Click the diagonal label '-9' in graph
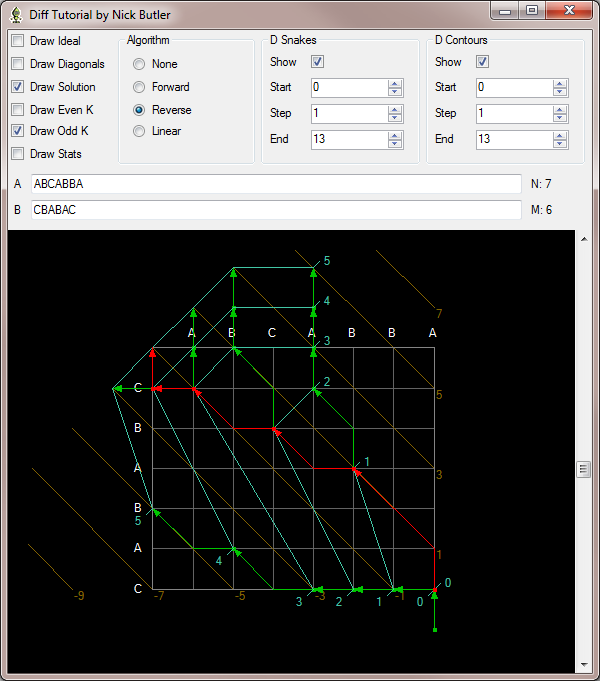The height and width of the screenshot is (681, 600). [79, 595]
